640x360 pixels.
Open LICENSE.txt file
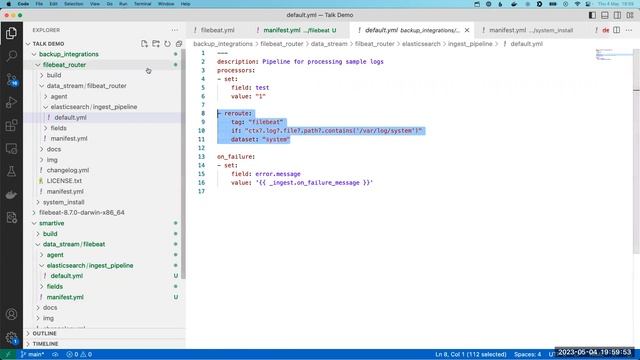(64, 181)
